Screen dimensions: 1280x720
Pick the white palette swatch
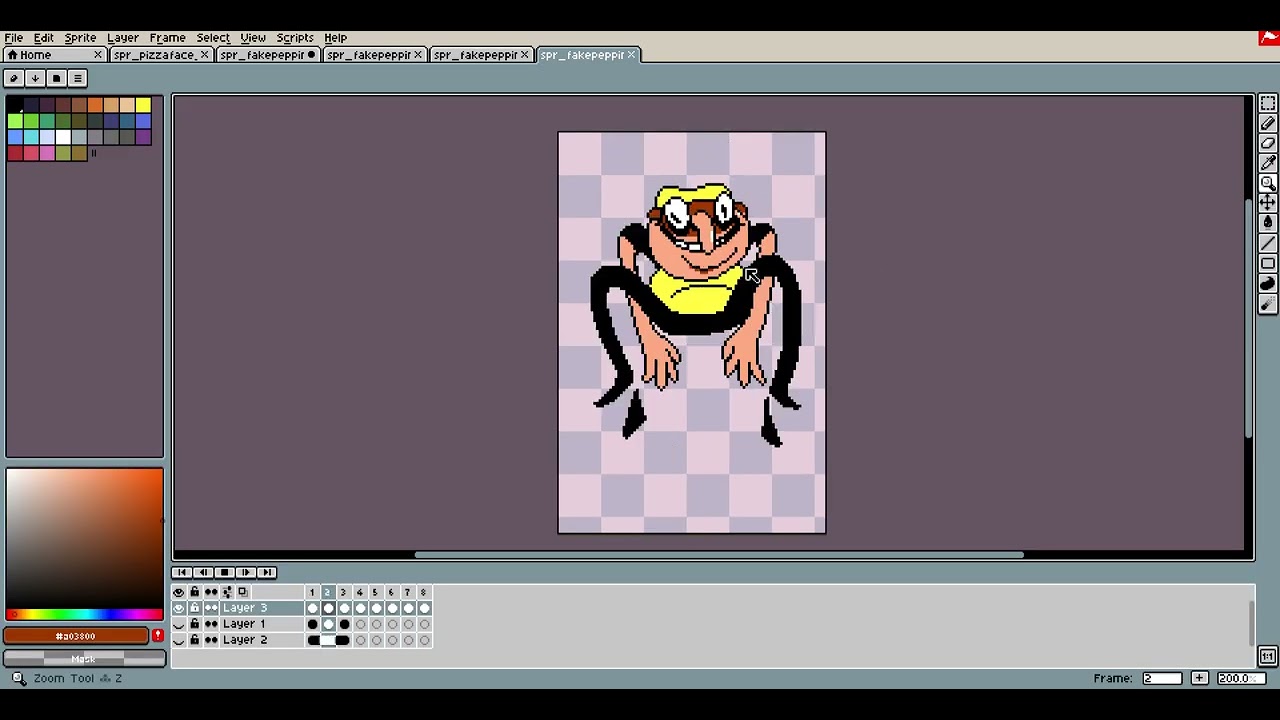click(x=63, y=137)
